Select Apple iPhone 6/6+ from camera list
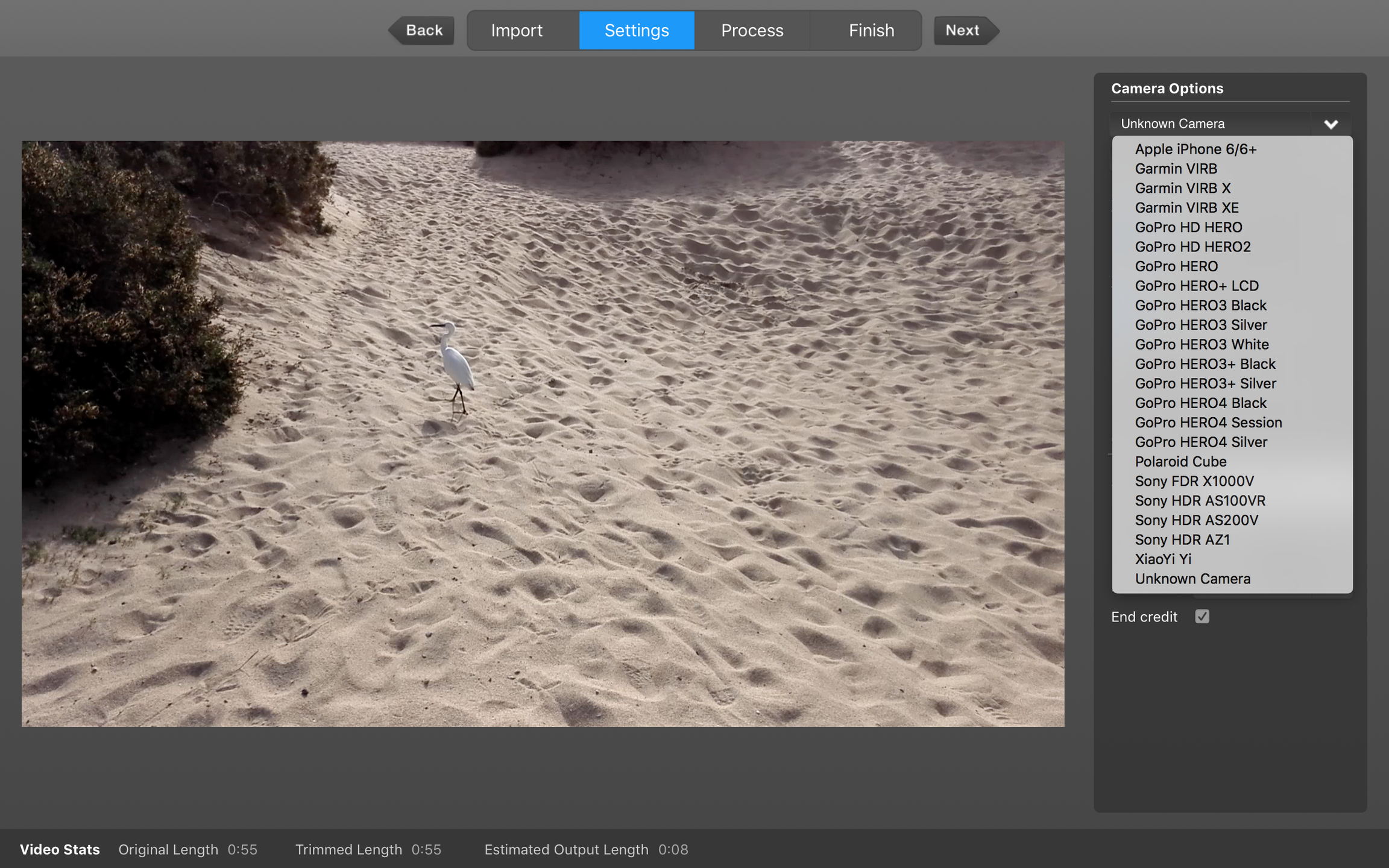 pos(1232,149)
